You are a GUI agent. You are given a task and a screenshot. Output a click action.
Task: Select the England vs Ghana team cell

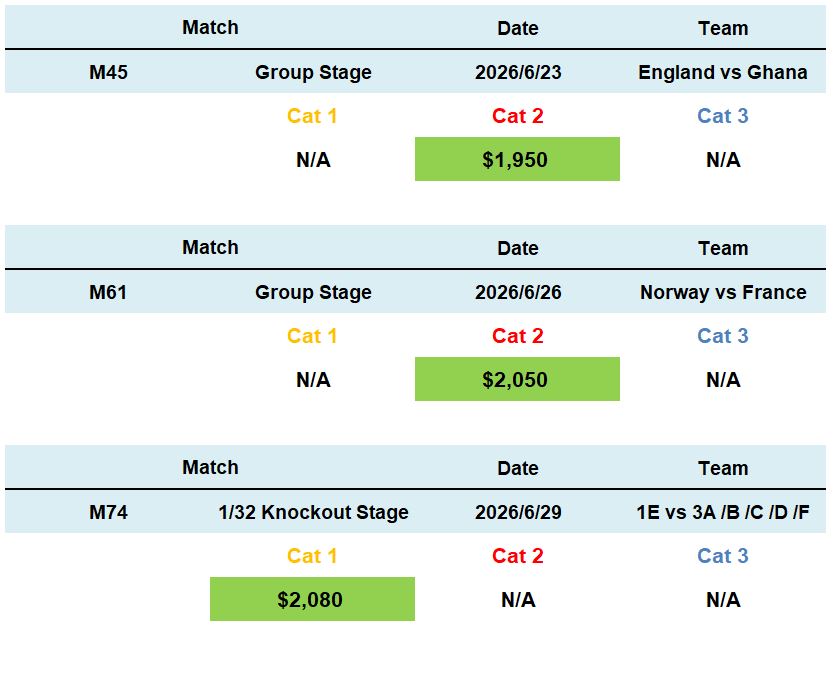(722, 72)
